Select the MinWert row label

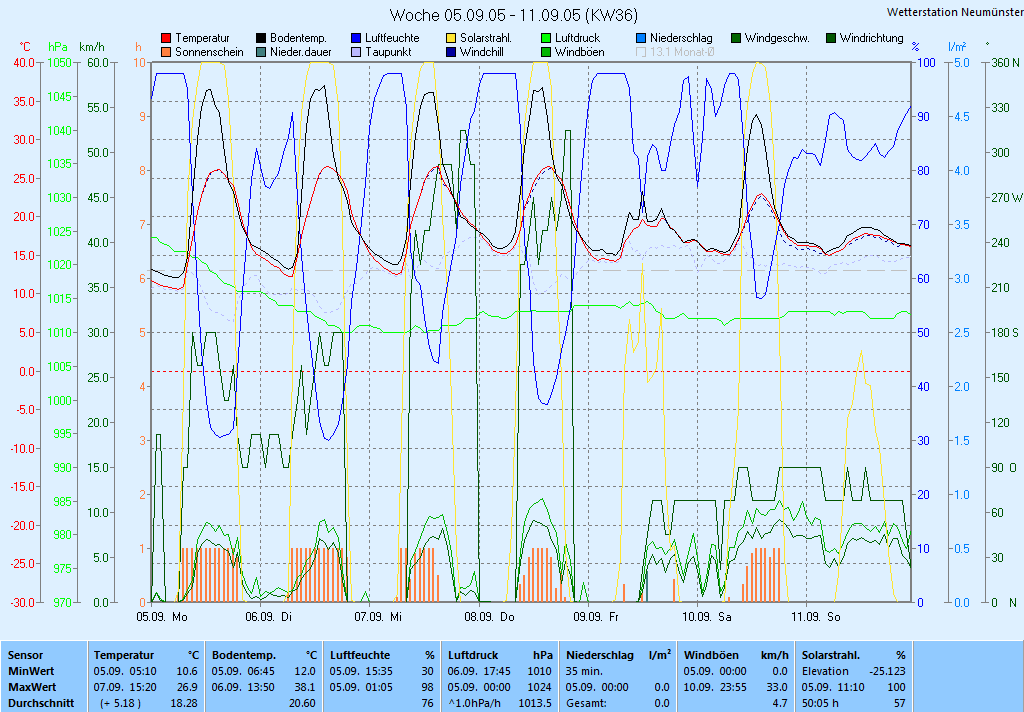point(31,672)
